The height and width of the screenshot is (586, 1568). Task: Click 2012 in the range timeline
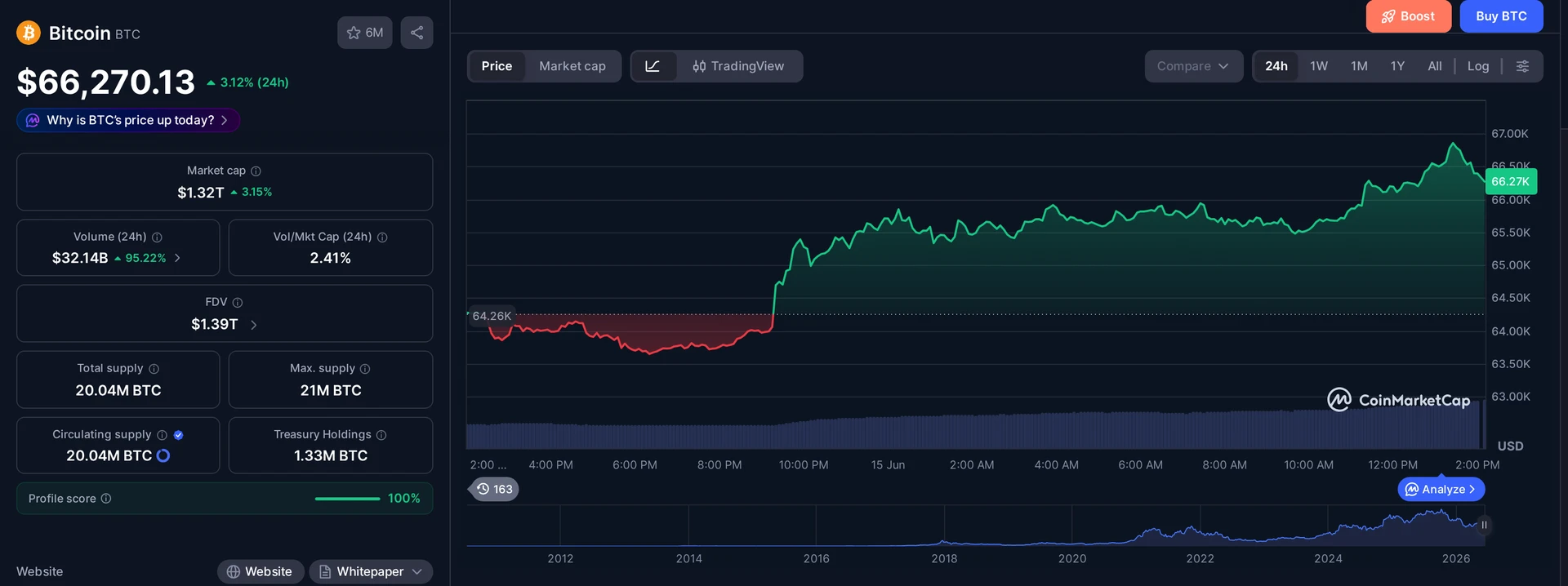pos(560,558)
